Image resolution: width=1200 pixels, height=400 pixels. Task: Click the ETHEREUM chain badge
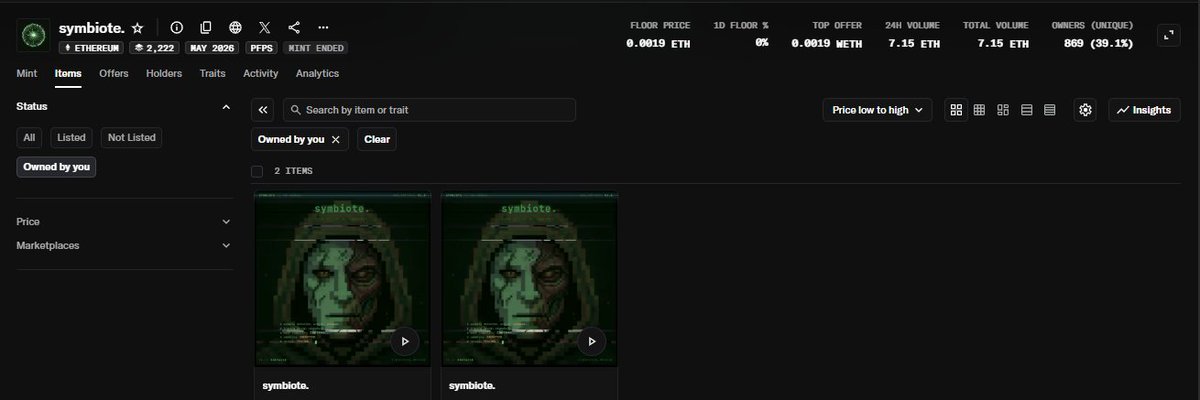point(90,47)
